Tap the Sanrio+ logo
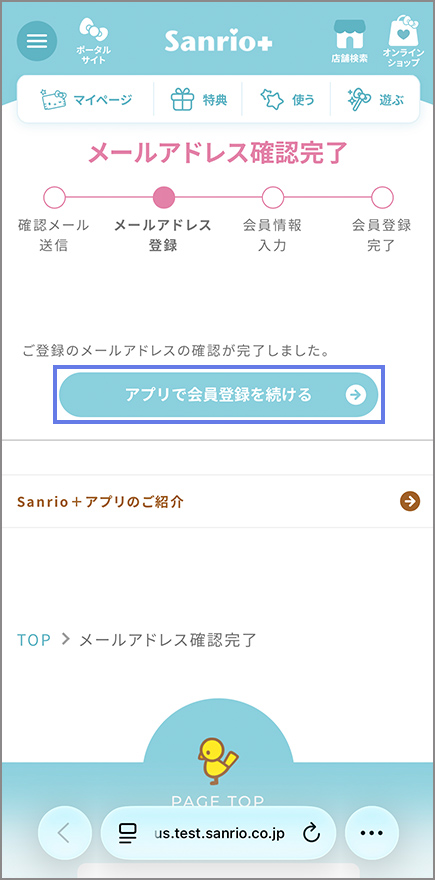The height and width of the screenshot is (880, 435). click(218, 40)
